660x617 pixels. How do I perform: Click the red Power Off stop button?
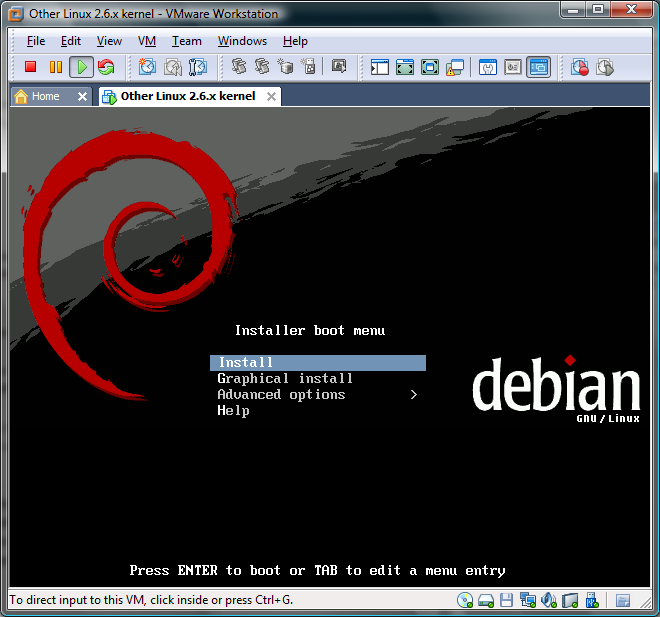point(30,67)
